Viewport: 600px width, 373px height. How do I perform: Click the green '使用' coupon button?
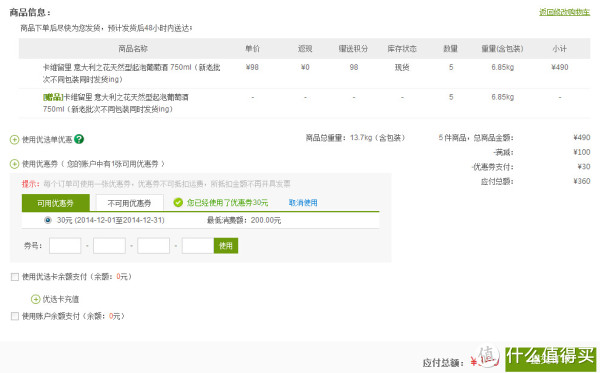click(226, 246)
